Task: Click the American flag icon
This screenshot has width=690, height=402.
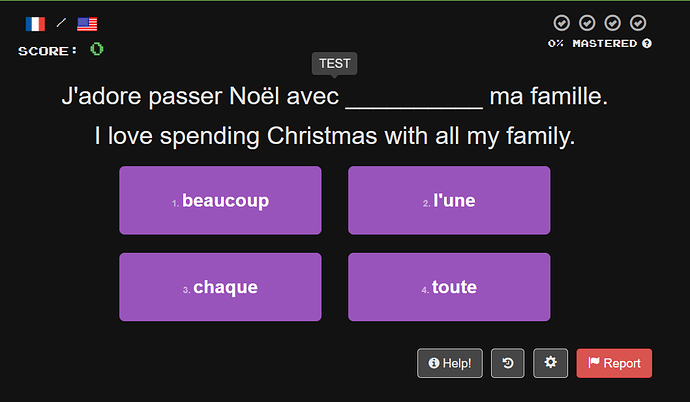Action: [87, 24]
